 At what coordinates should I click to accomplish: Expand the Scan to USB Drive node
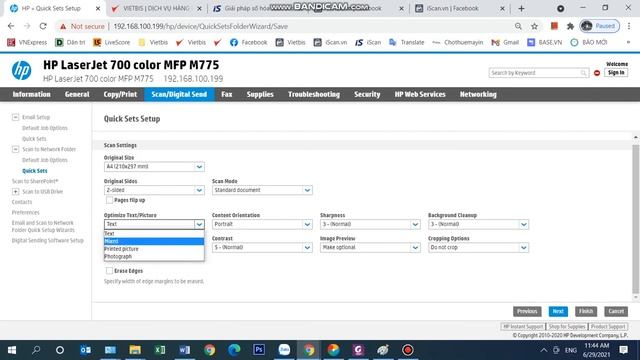(16, 191)
